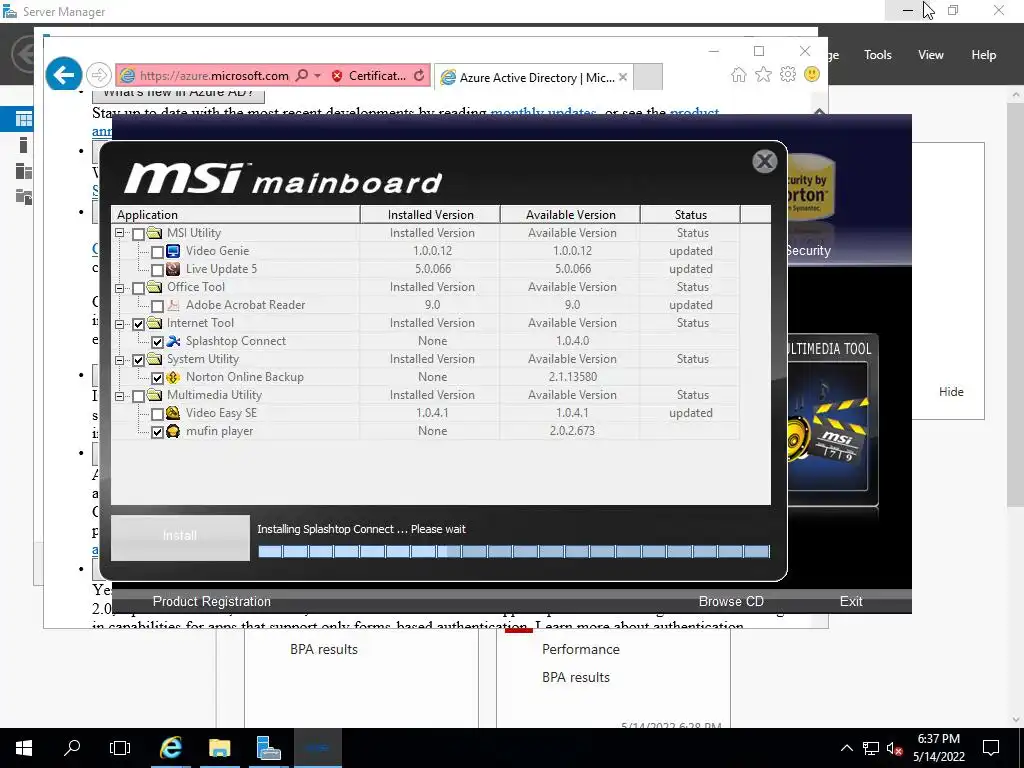Collapse the Multimedia Utility tree group
The width and height of the screenshot is (1024, 768).
click(x=120, y=396)
